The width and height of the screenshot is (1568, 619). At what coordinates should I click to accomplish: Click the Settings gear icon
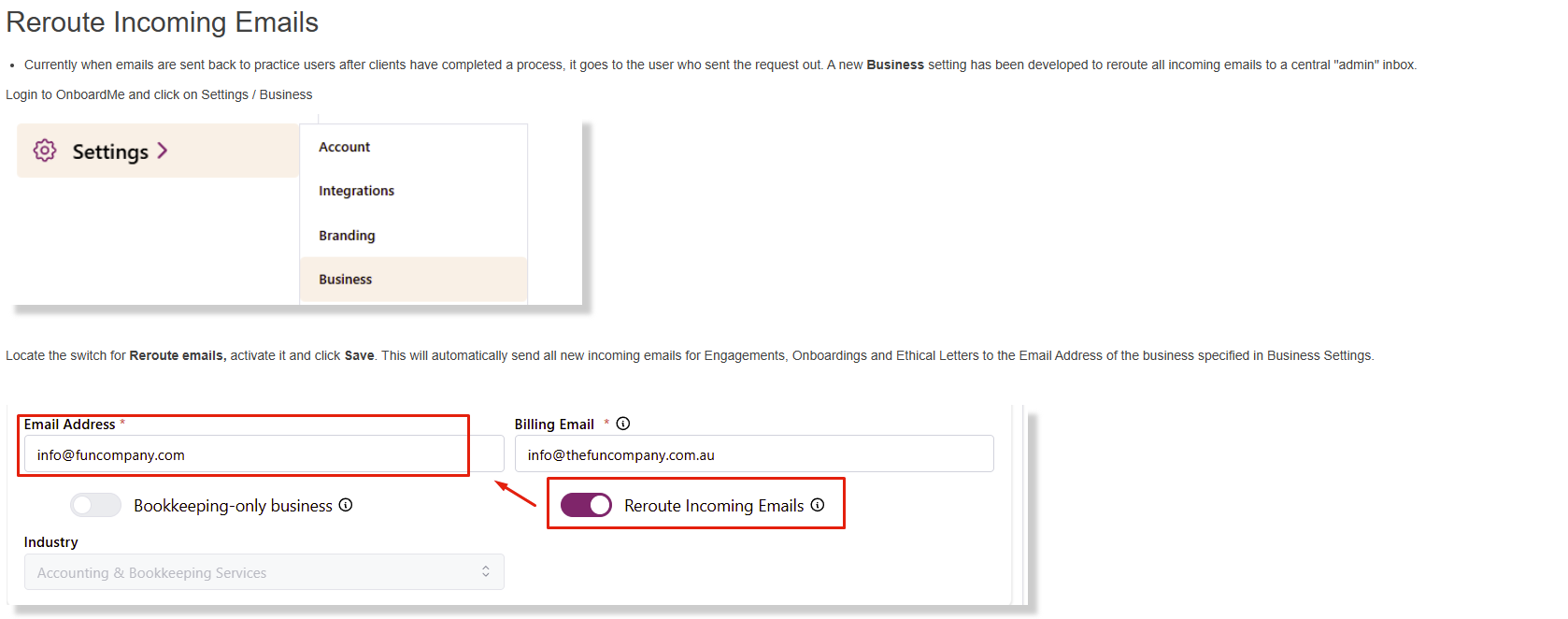45,151
